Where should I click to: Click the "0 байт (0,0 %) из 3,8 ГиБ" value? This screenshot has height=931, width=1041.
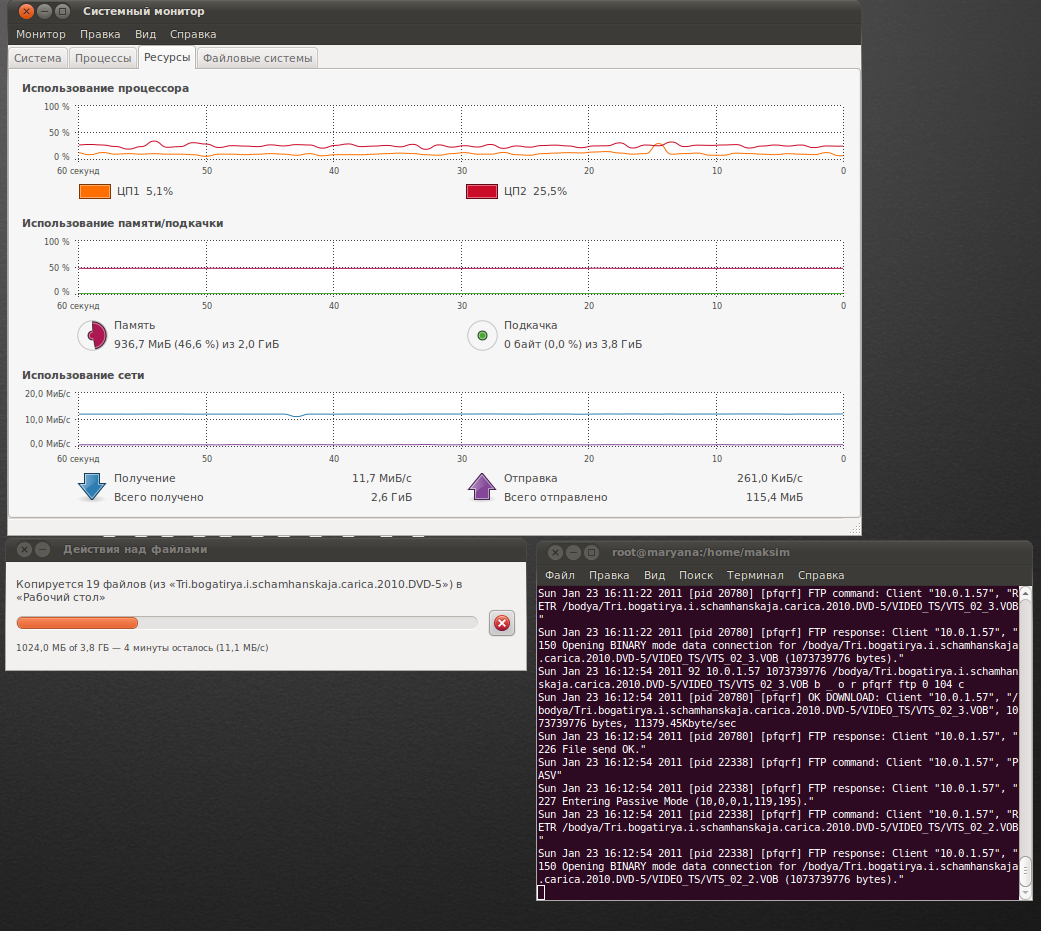pos(573,345)
